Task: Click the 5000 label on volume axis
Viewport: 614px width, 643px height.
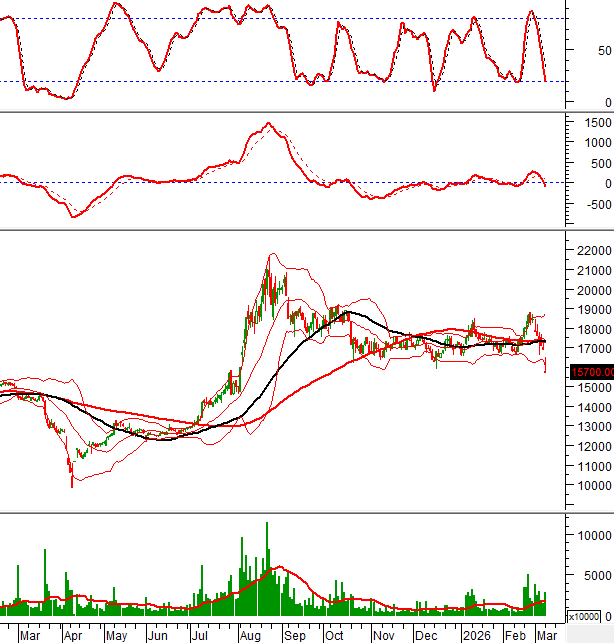Action: point(592,576)
